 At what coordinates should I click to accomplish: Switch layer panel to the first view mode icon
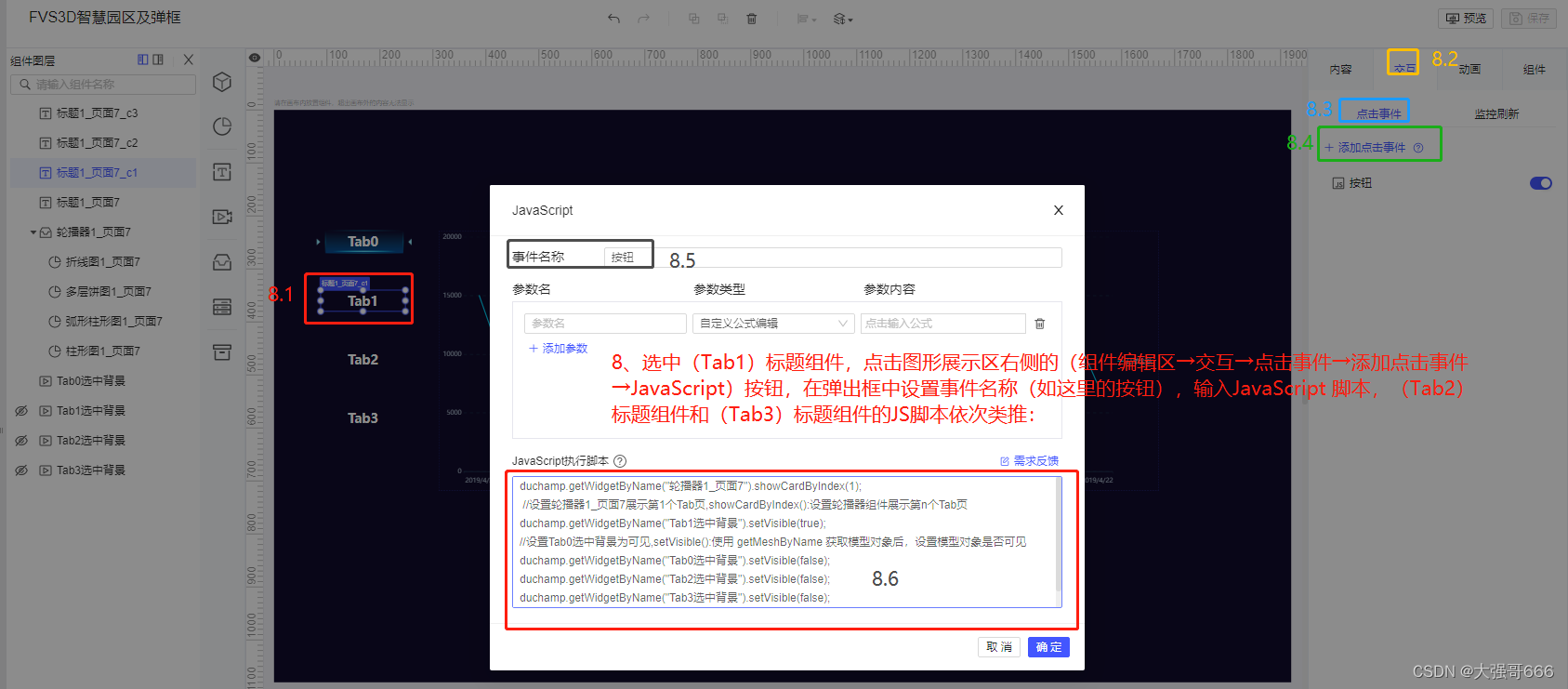pyautogui.click(x=143, y=60)
